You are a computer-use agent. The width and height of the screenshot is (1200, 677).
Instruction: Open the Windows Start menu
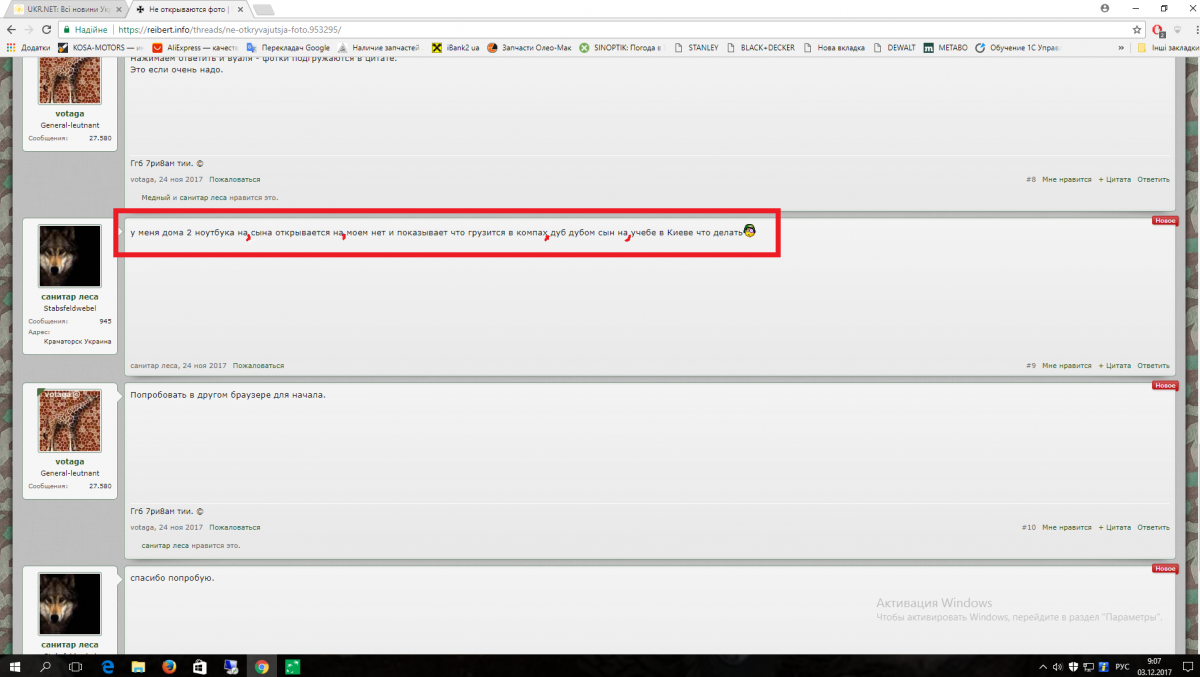coord(16,666)
